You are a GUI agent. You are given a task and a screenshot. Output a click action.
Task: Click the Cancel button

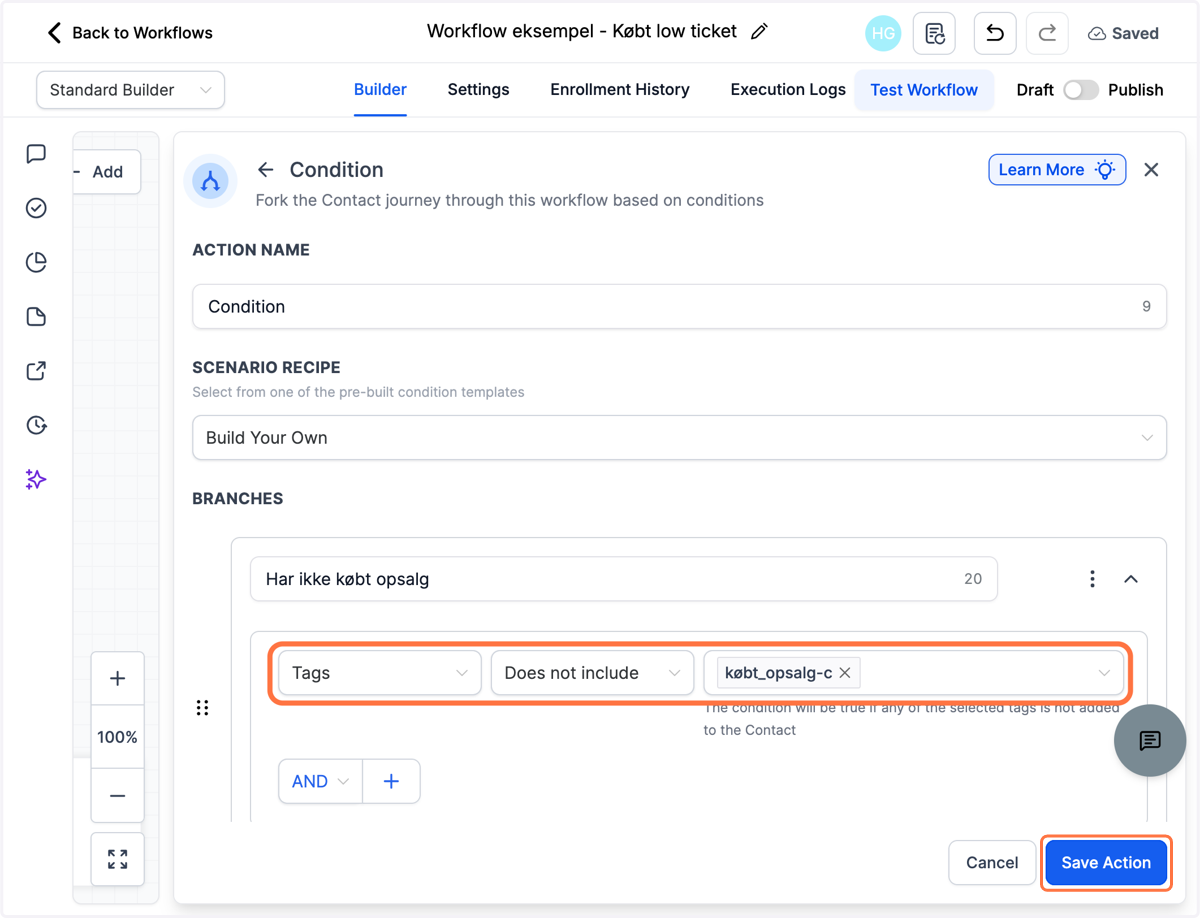point(992,862)
